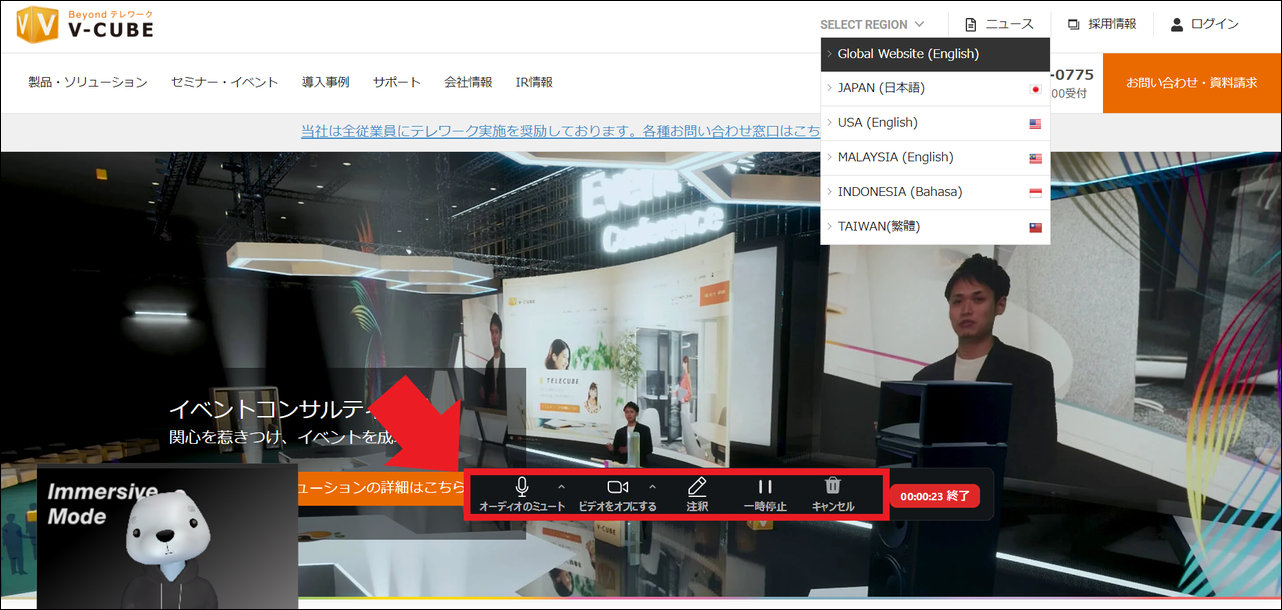Choose Global Website (English)
Screen dimensions: 1282x610
(935, 54)
